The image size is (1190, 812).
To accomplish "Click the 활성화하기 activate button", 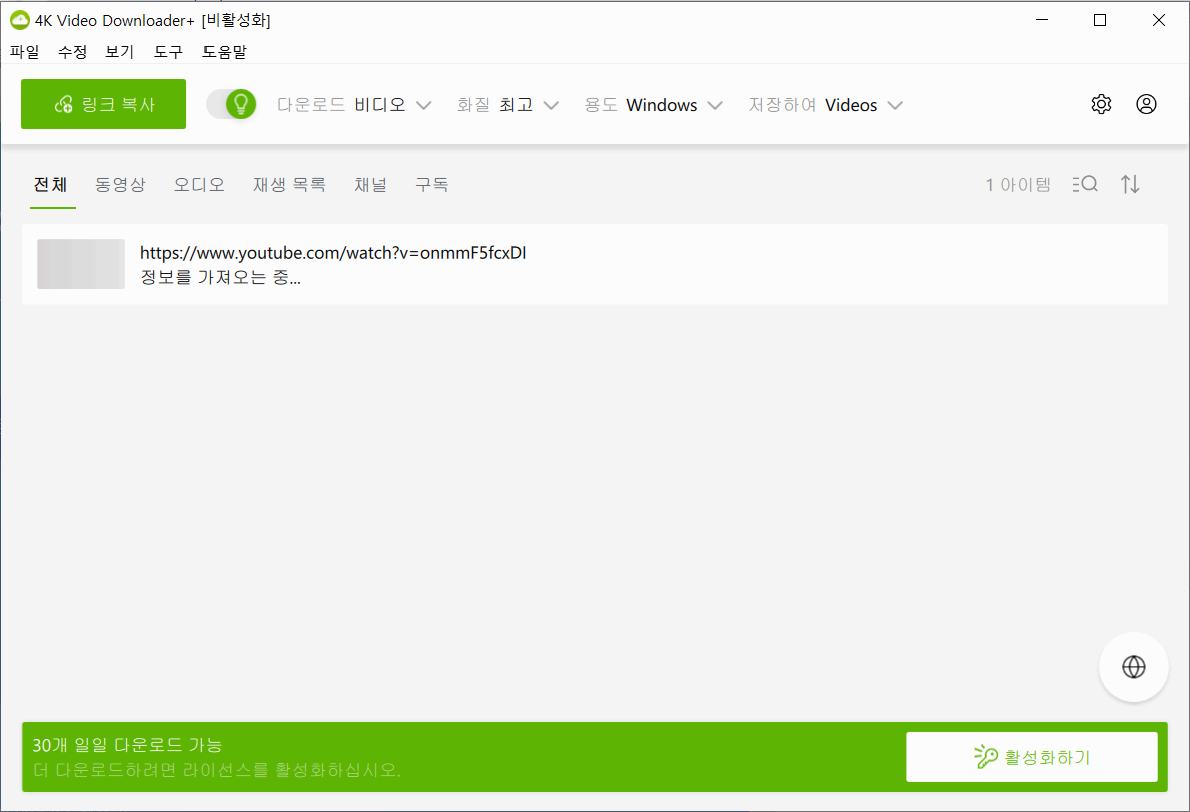I will pyautogui.click(x=1032, y=757).
